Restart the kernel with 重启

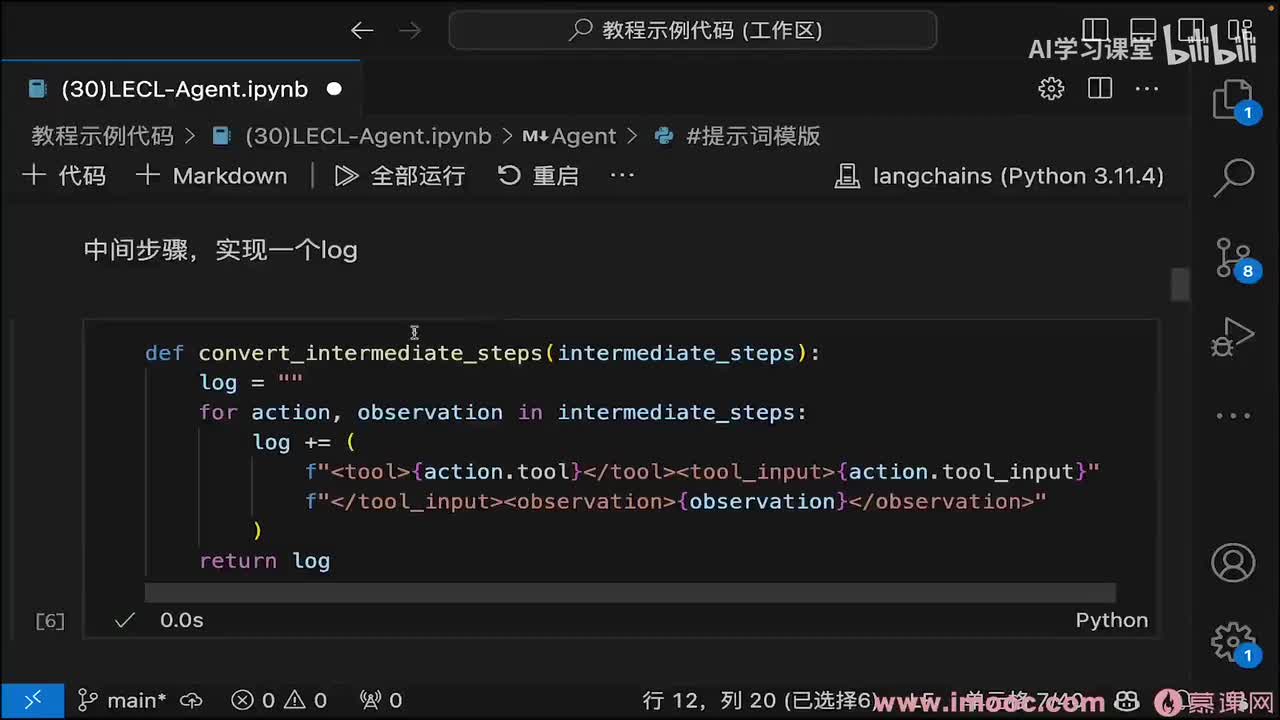(538, 176)
